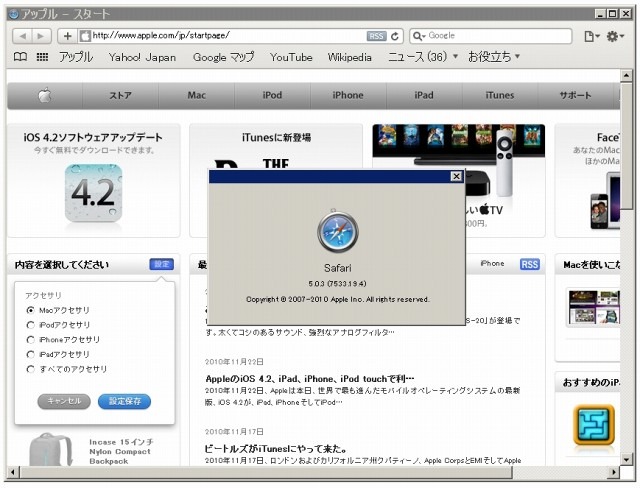Show all bookmarks via book icon
Viewport: 640px width, 488px height.
coord(20,57)
